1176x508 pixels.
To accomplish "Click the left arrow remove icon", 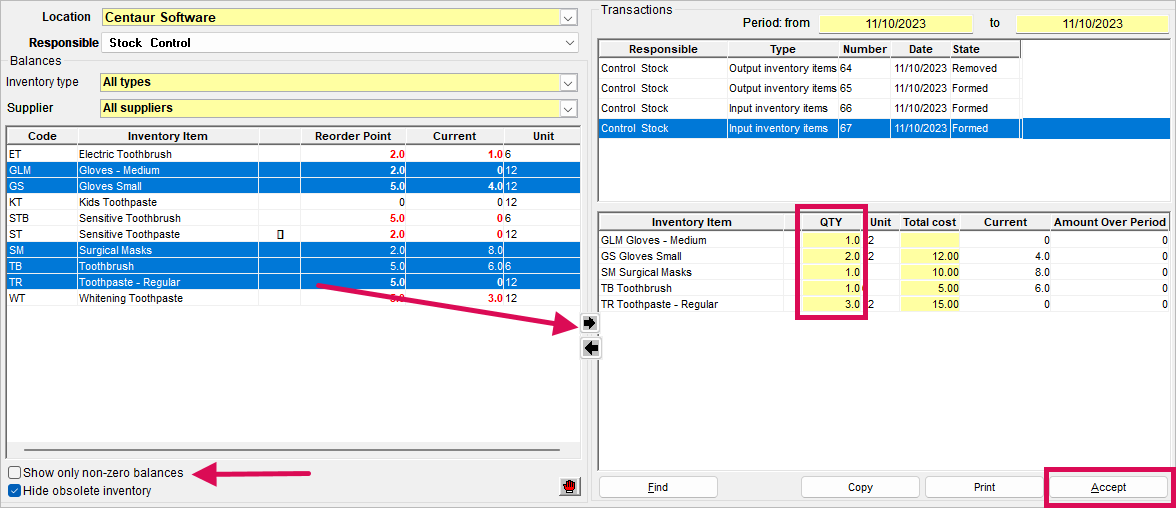I will [x=590, y=348].
